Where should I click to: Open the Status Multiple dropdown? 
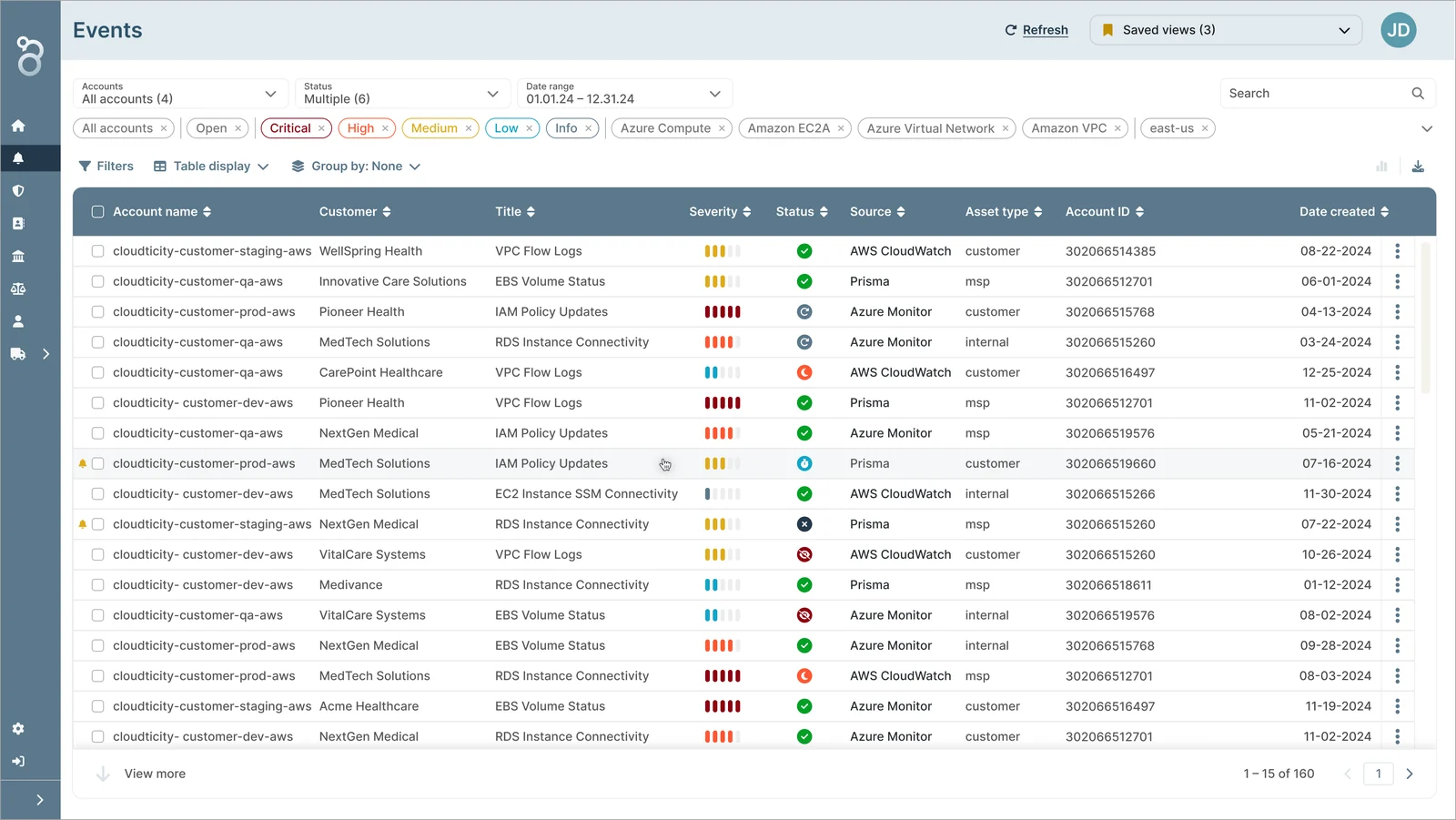point(402,94)
